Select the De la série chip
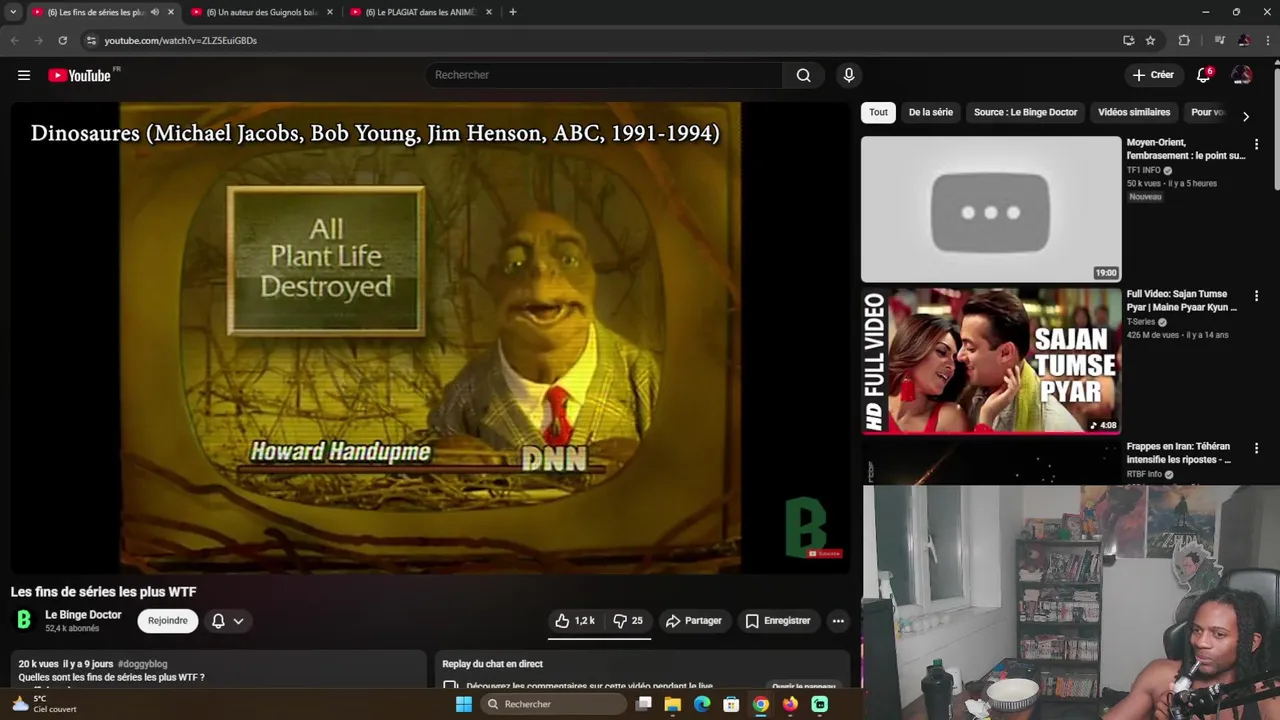 point(930,112)
